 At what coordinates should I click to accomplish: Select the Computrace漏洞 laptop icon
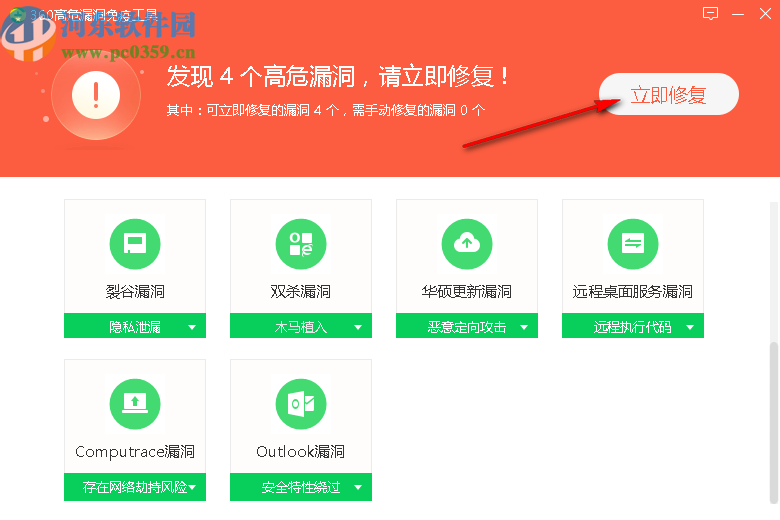click(x=135, y=404)
